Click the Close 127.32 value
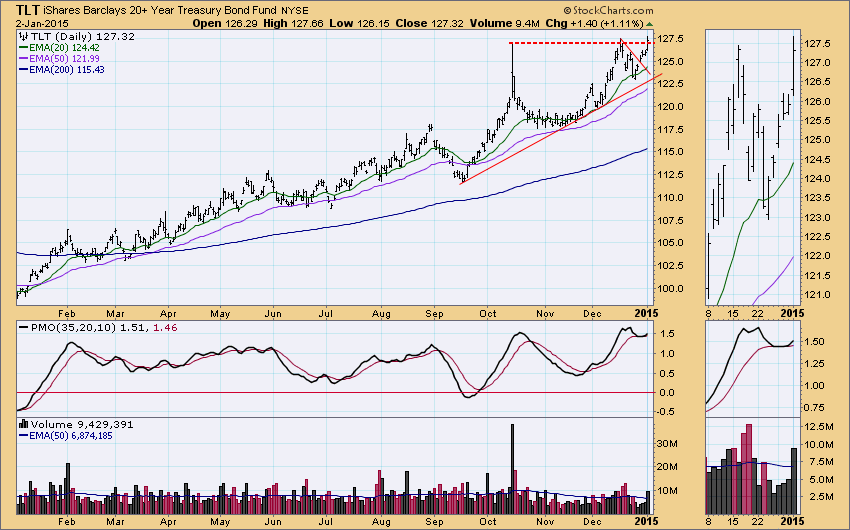The image size is (850, 530). [x=429, y=23]
